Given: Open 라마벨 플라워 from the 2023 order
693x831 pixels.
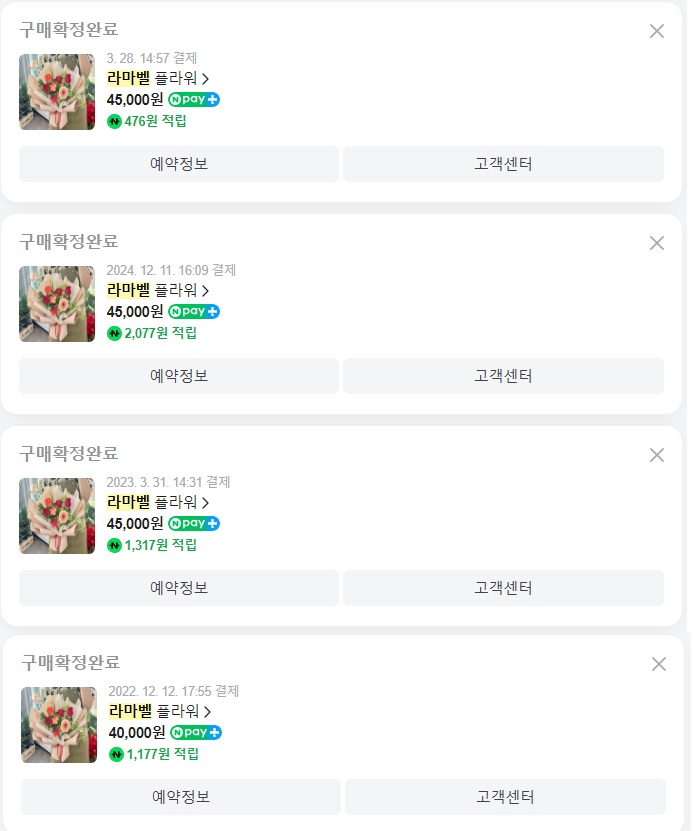Looking at the screenshot, I should click(x=158, y=502).
